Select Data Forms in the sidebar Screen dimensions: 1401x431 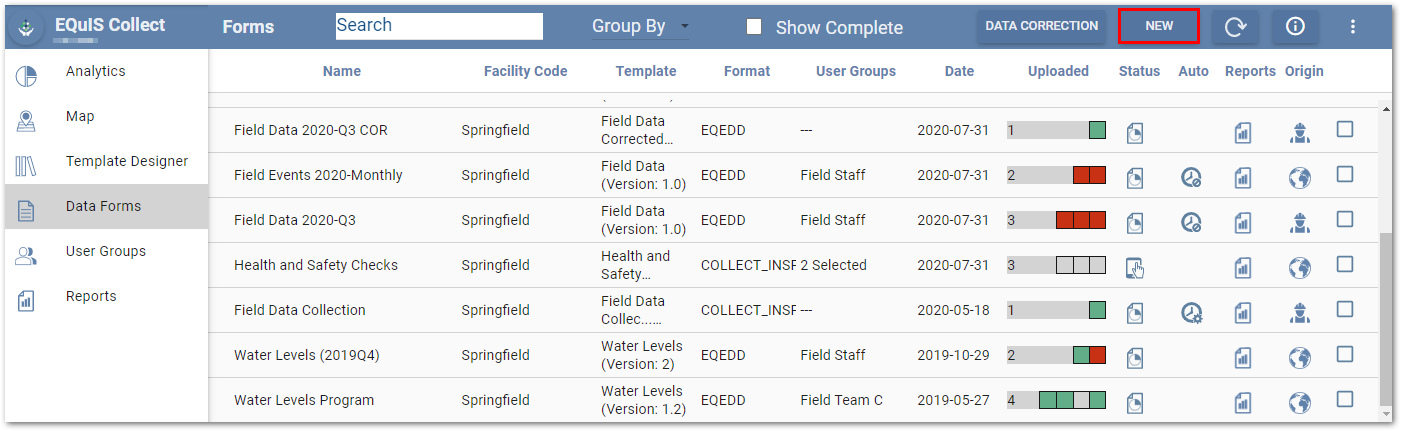pos(106,207)
